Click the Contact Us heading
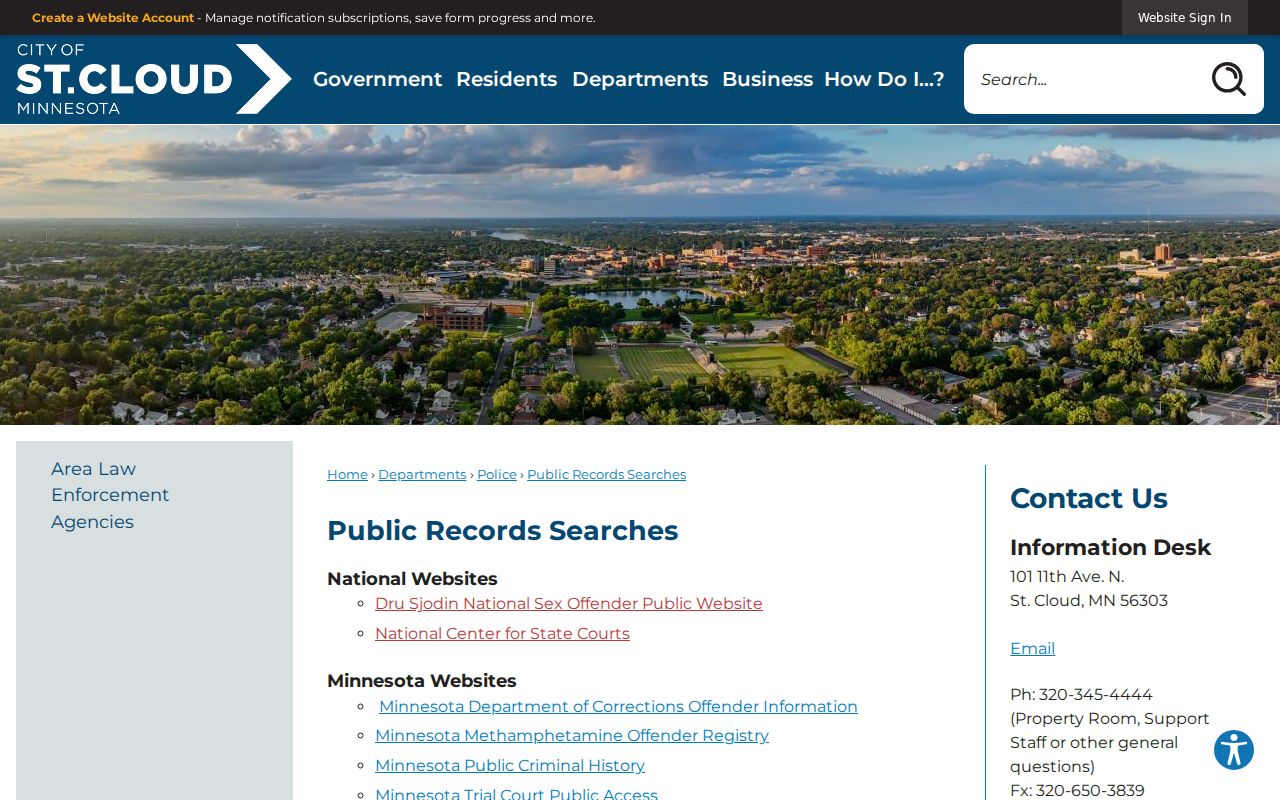The width and height of the screenshot is (1280, 800). (1089, 498)
